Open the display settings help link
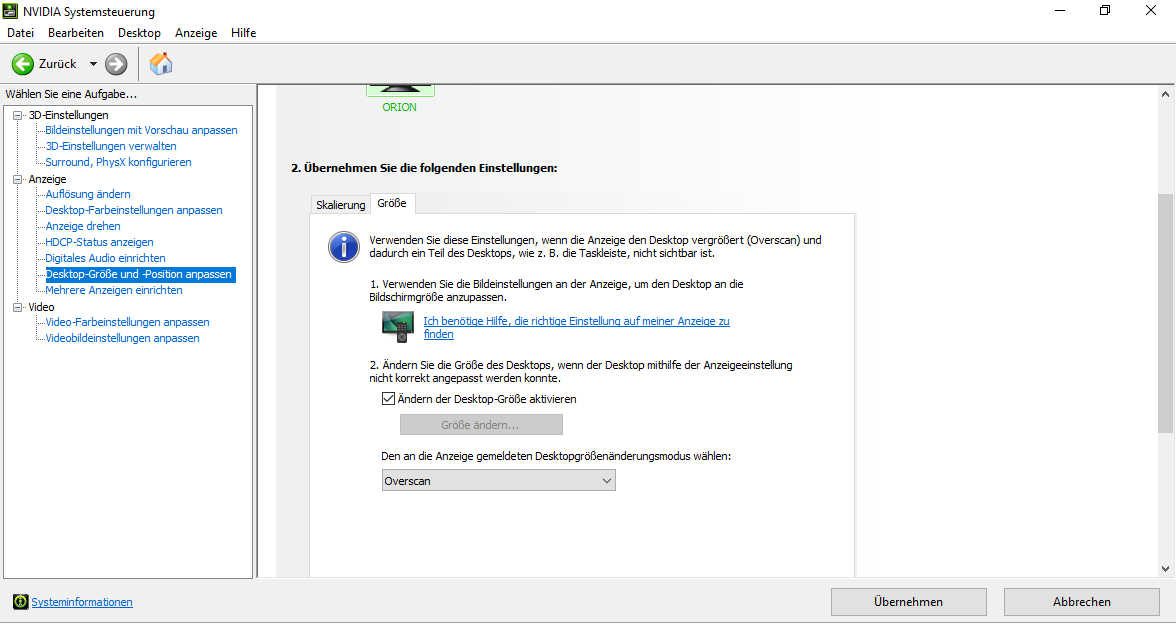 coord(576,327)
